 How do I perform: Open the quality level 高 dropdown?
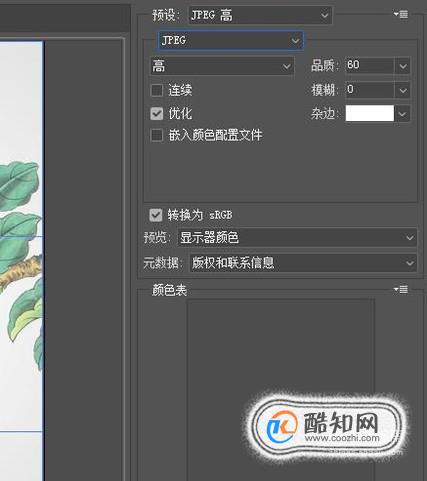[x=222, y=66]
